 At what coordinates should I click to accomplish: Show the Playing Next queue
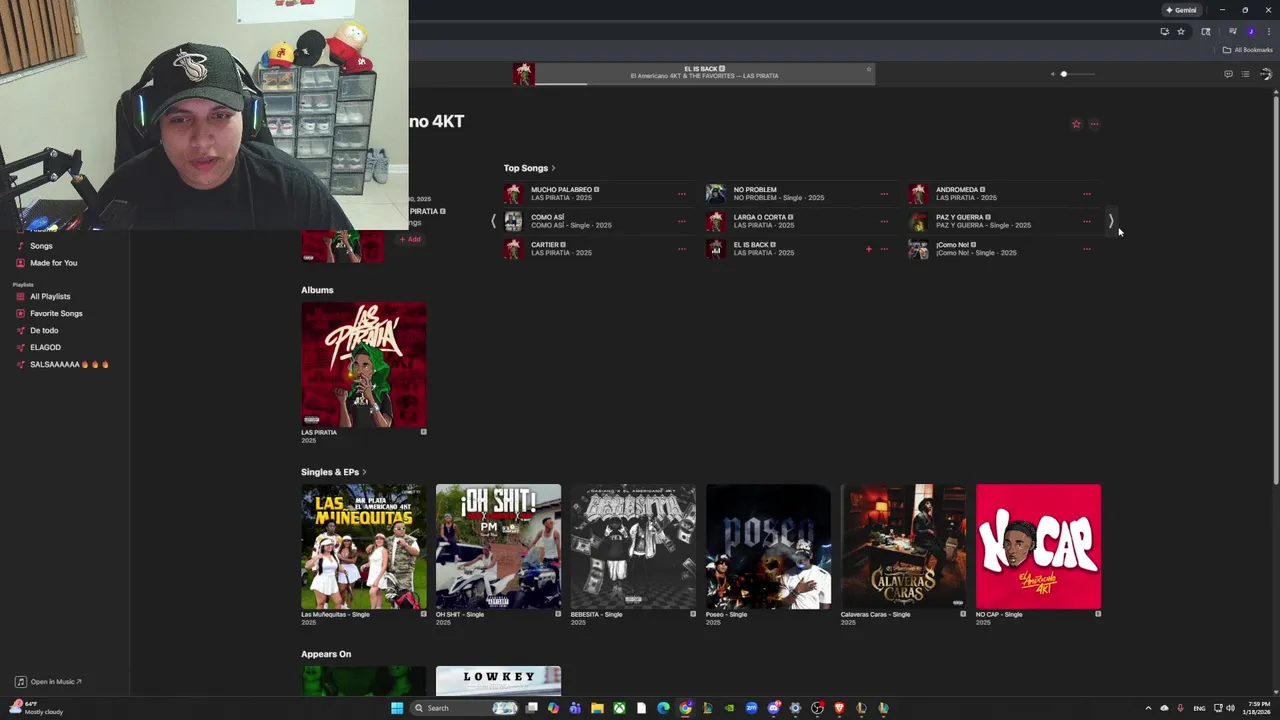(1245, 74)
